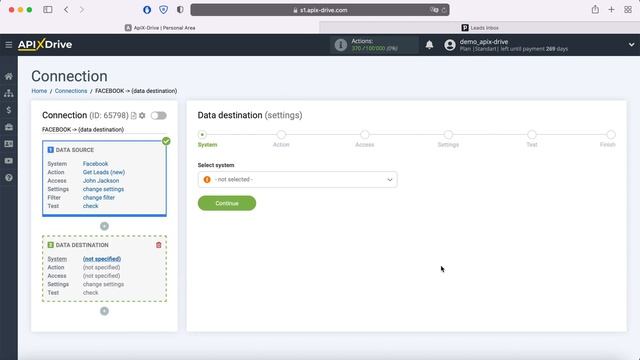
Task: Open John Jackson access link
Action: point(101,180)
